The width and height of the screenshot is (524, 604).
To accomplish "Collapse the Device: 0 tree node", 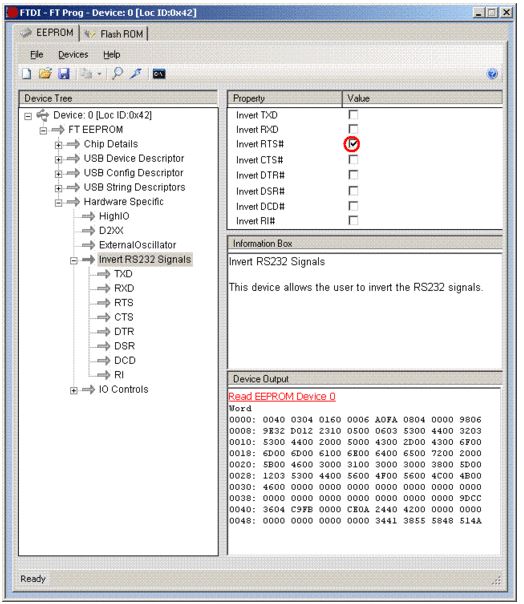I will pyautogui.click(x=28, y=116).
